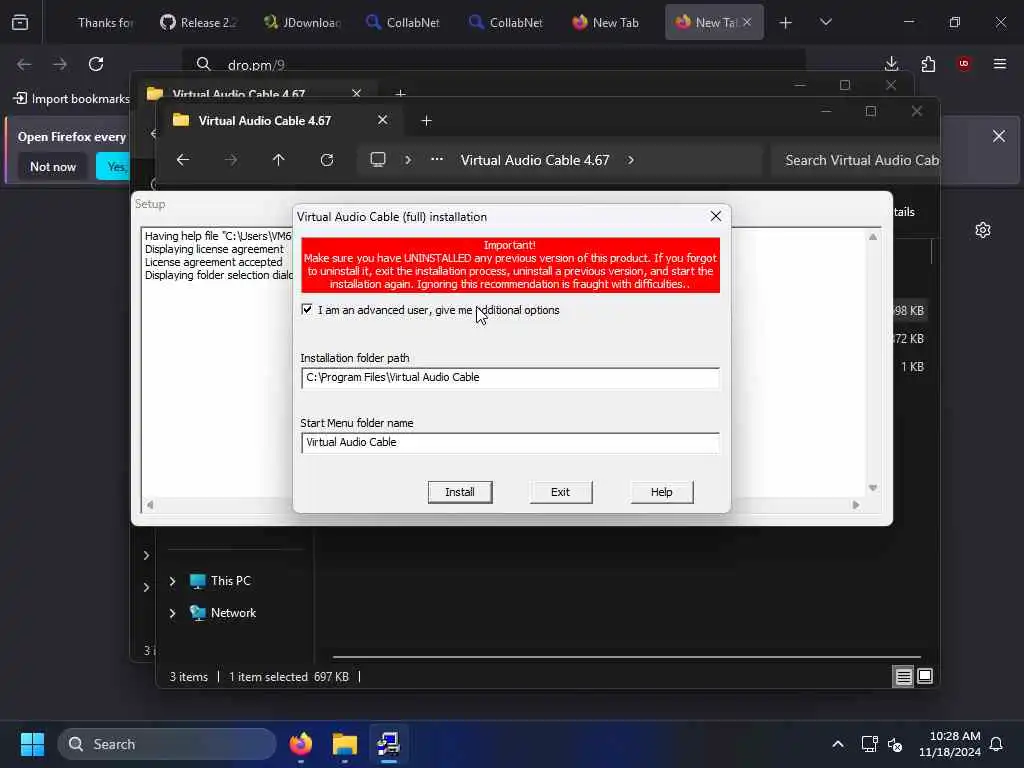This screenshot has width=1024, height=768.
Task: Click the muted volume tray icon
Action: click(x=895, y=744)
